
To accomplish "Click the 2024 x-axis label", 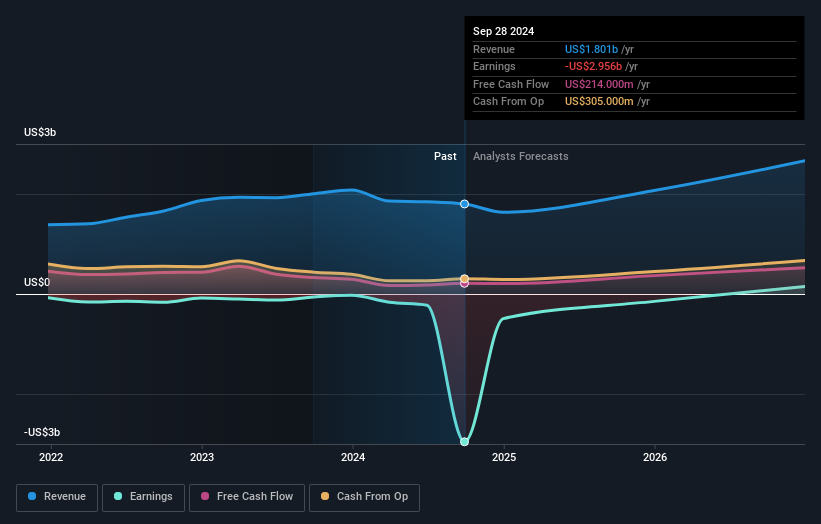I will click(353, 458).
